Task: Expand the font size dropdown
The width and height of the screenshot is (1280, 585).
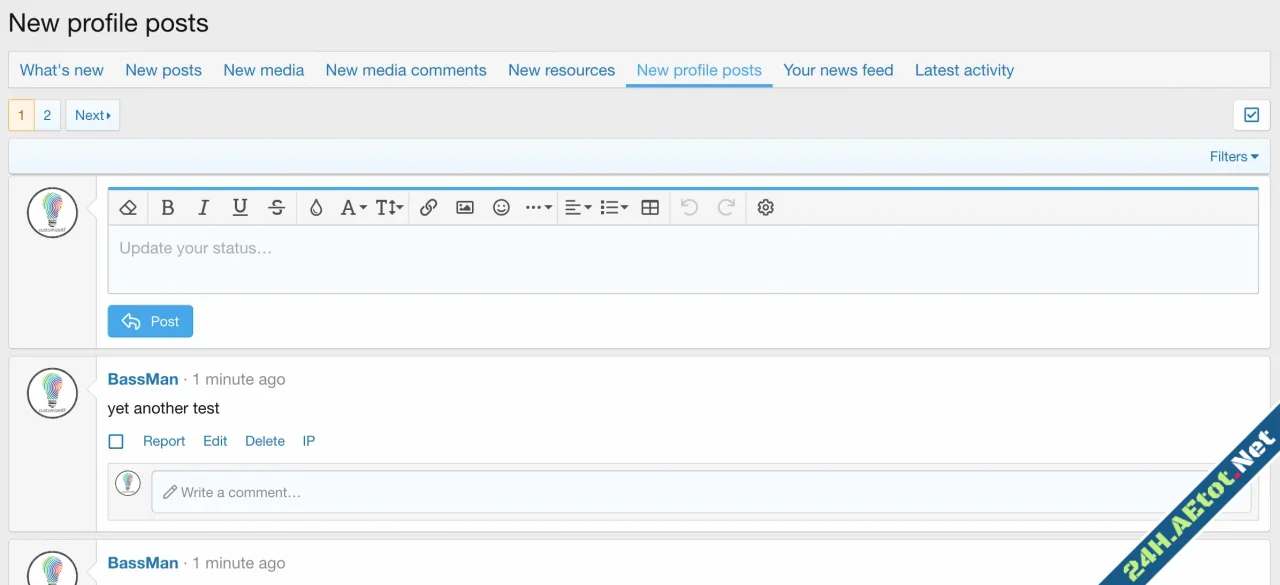Action: click(x=388, y=207)
